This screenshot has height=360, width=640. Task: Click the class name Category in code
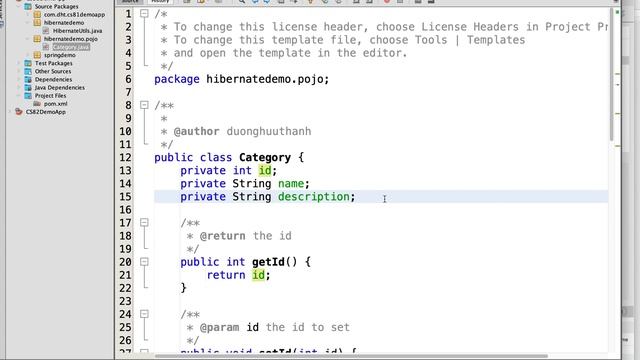tap(265, 158)
